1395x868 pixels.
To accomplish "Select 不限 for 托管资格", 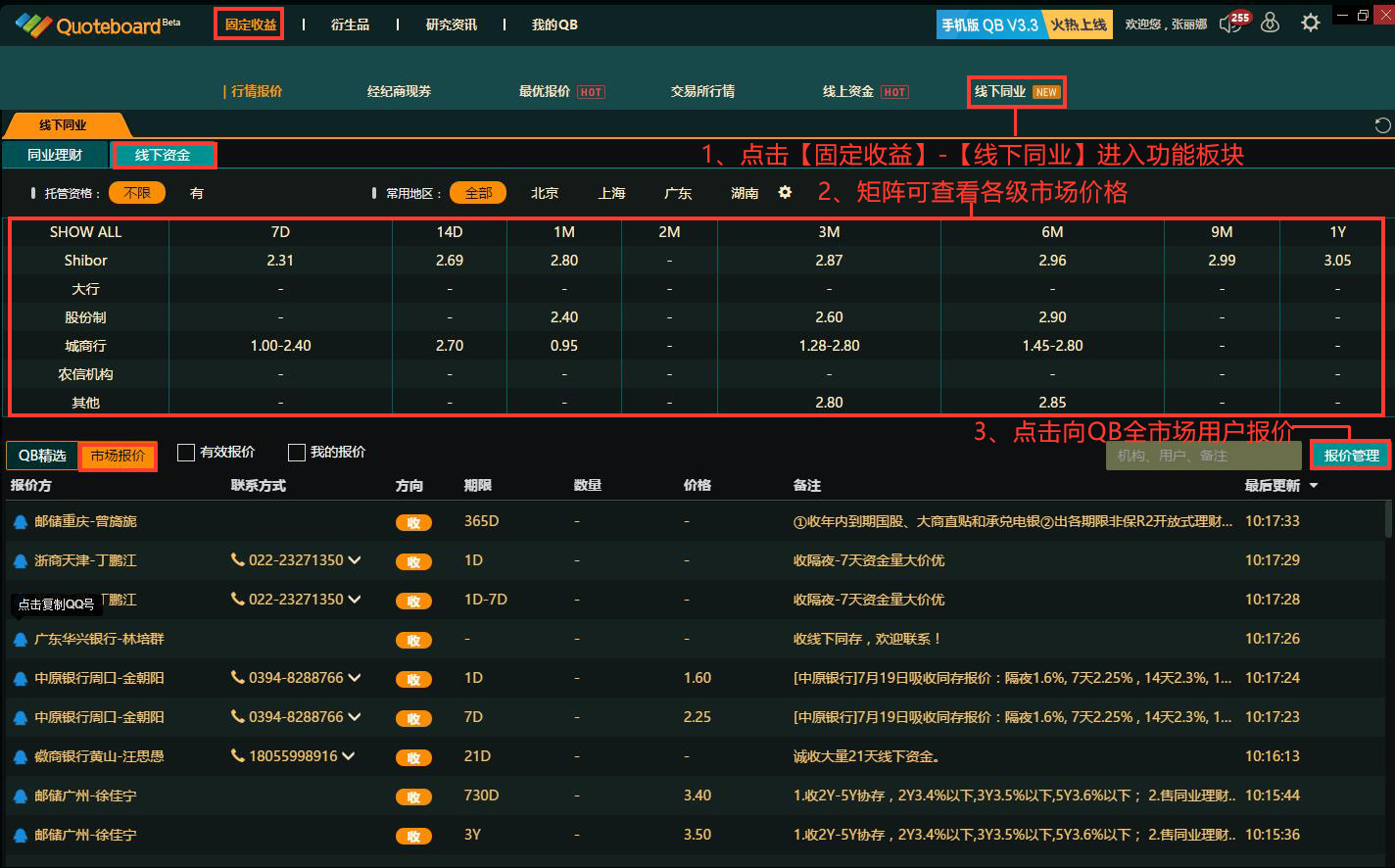I will pos(137,193).
